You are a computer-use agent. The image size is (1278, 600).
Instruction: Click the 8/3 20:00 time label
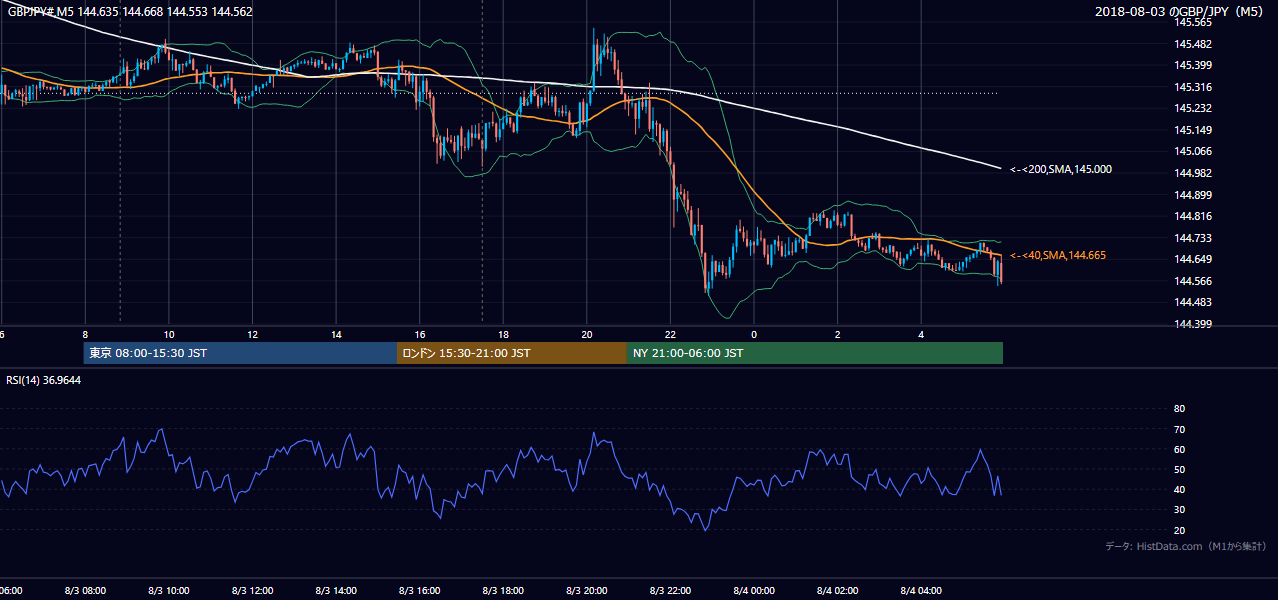tap(586, 591)
